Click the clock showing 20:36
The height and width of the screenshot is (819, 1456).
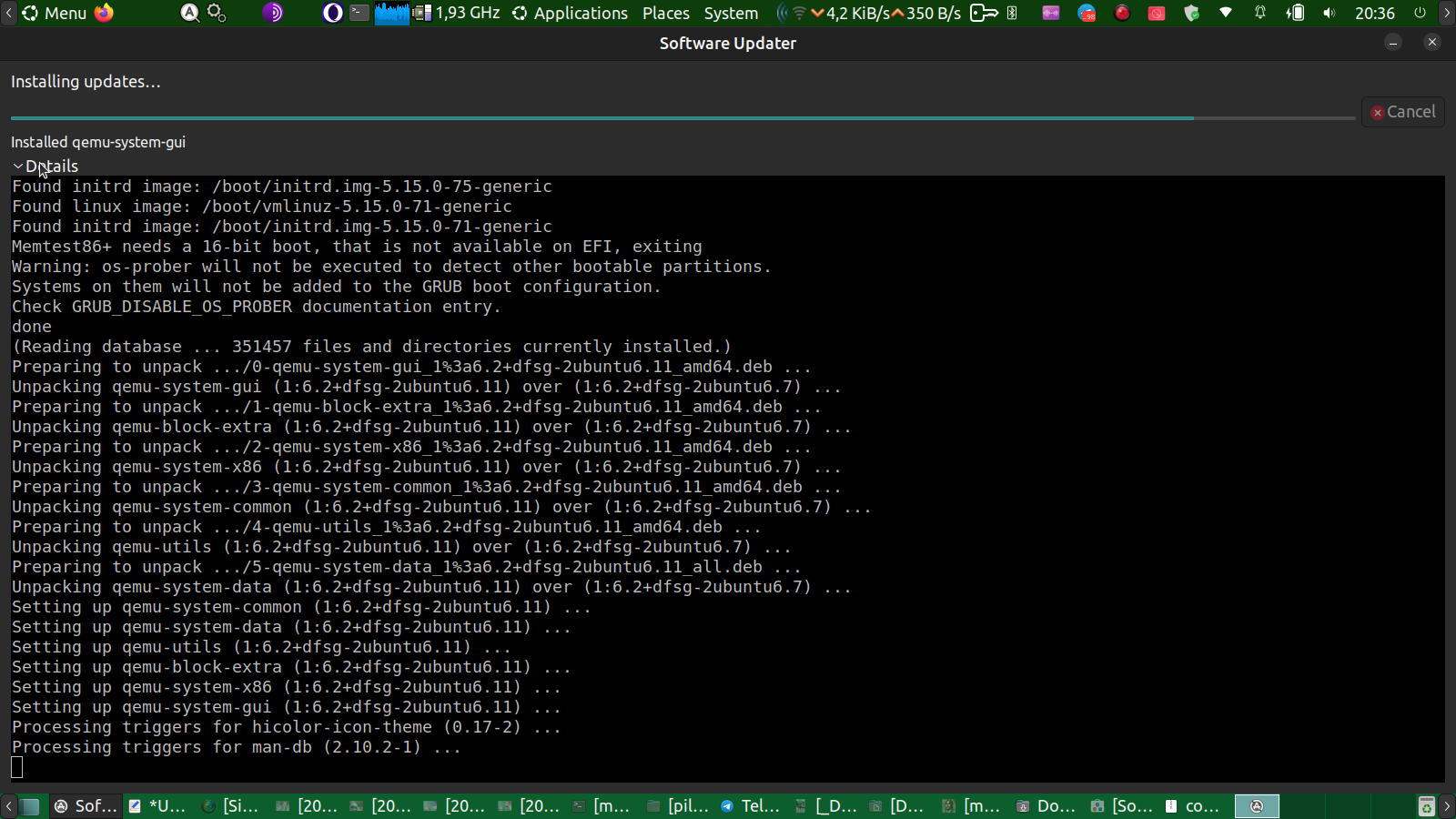tap(1375, 13)
